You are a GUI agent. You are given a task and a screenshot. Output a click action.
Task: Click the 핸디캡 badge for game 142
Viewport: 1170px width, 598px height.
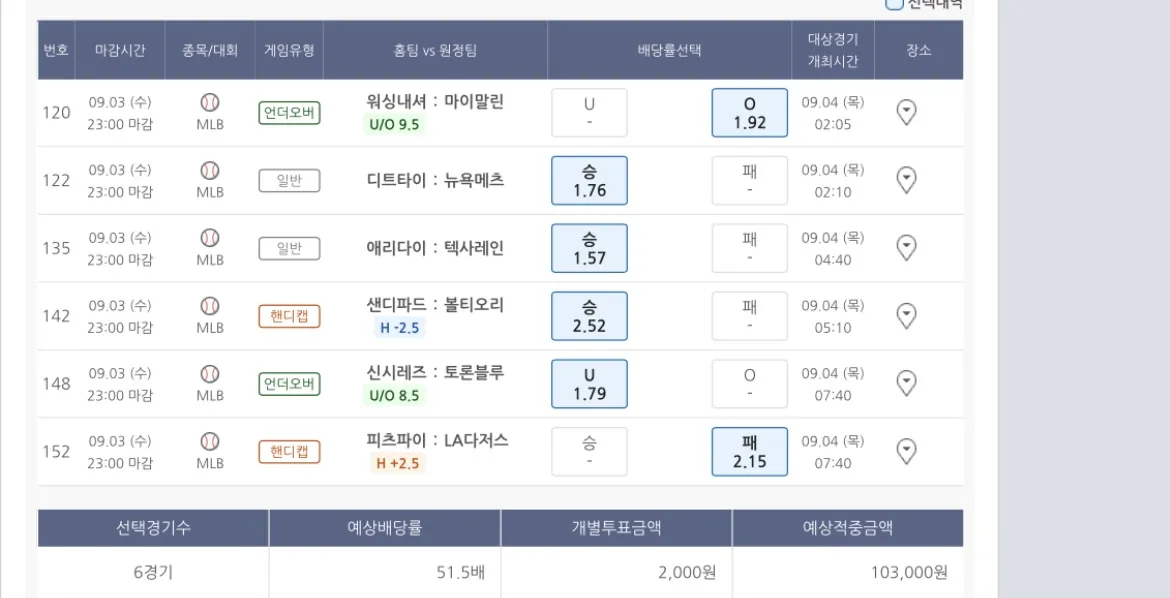289,316
